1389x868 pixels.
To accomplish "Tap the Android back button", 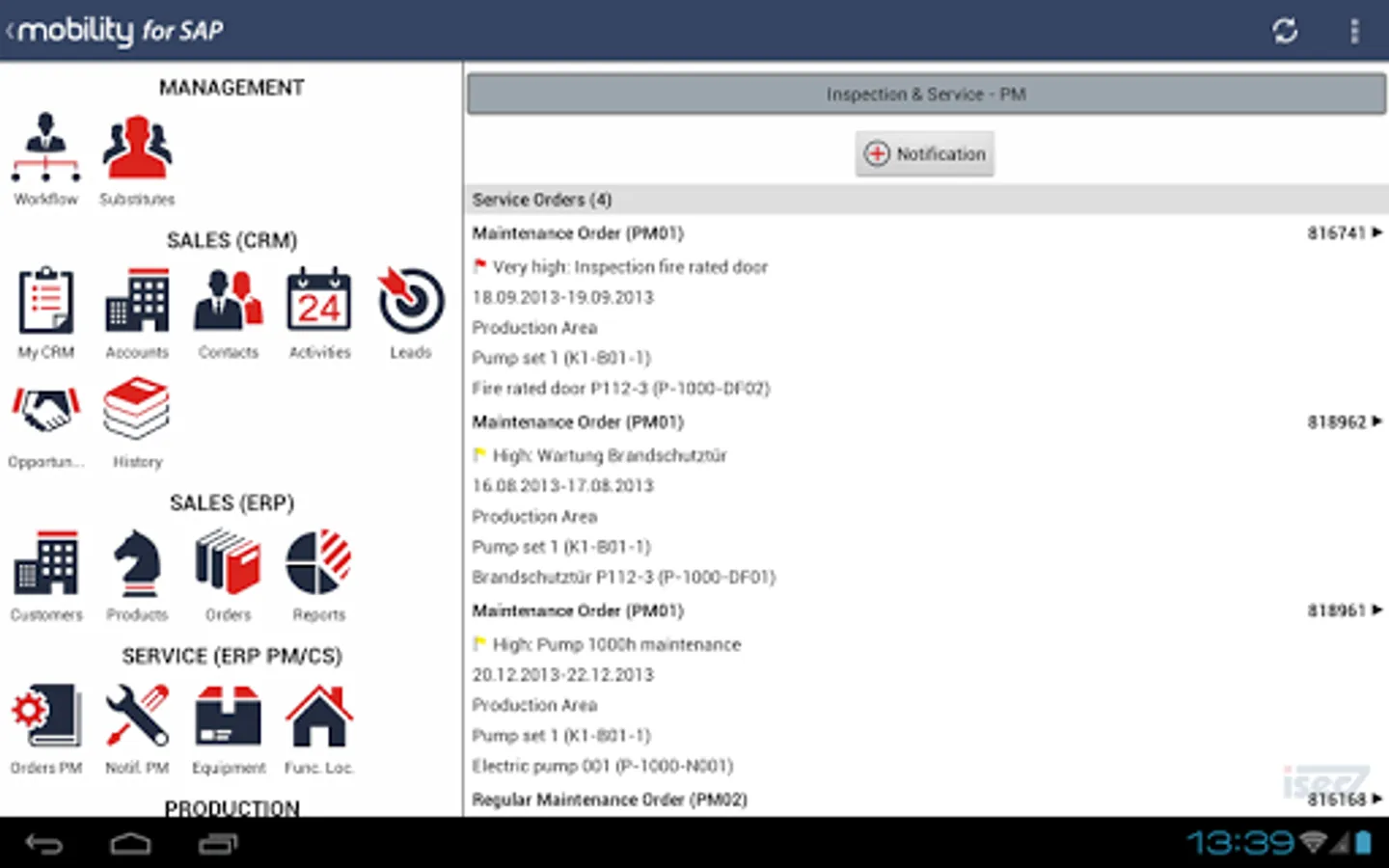I will pyautogui.click(x=43, y=844).
